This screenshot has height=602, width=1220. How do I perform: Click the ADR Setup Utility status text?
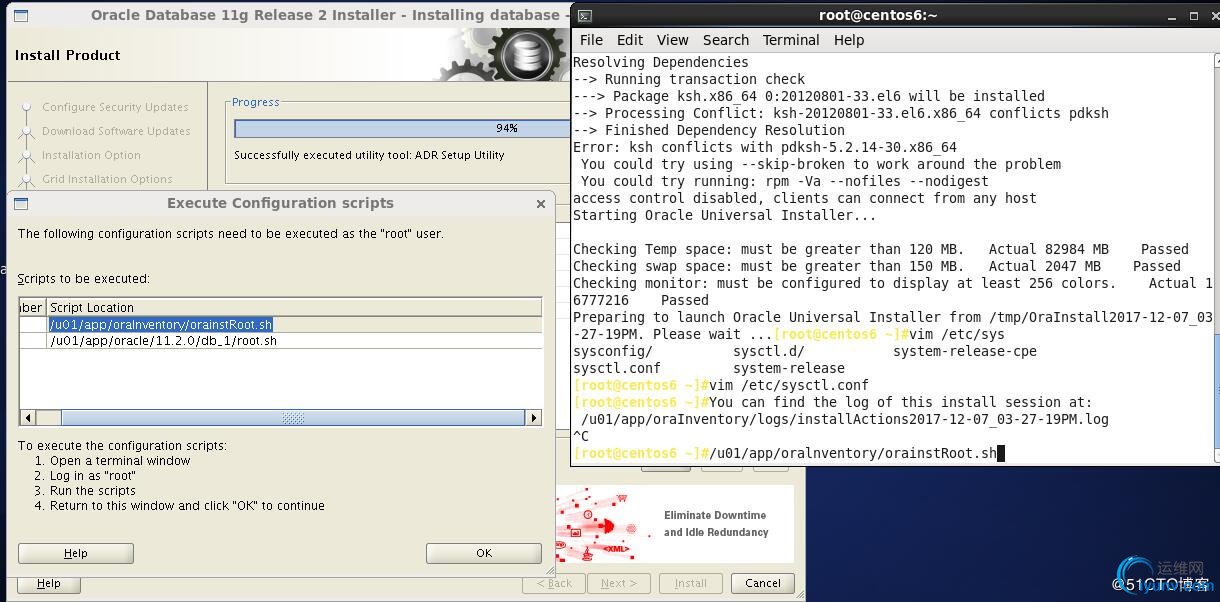coord(369,155)
